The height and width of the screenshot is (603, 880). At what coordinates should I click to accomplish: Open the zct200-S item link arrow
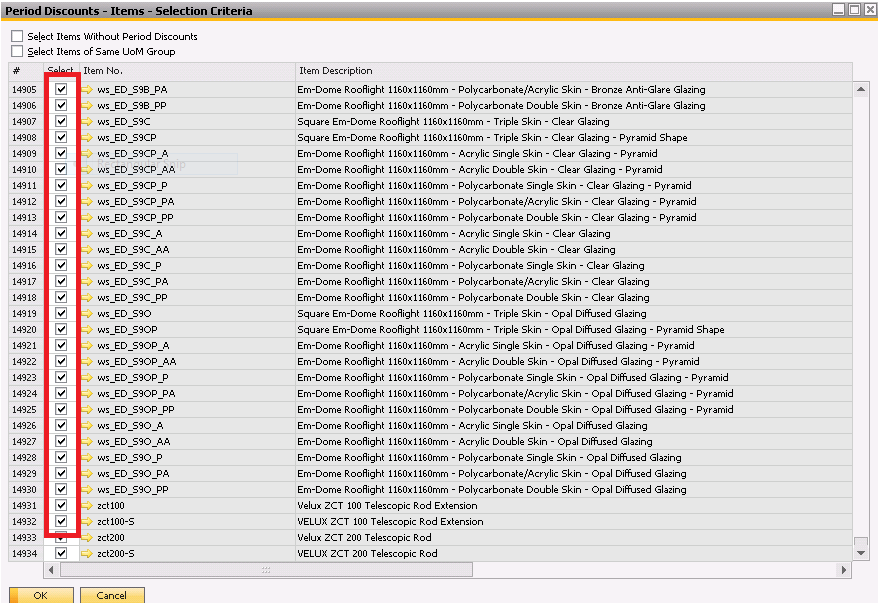pyautogui.click(x=87, y=554)
